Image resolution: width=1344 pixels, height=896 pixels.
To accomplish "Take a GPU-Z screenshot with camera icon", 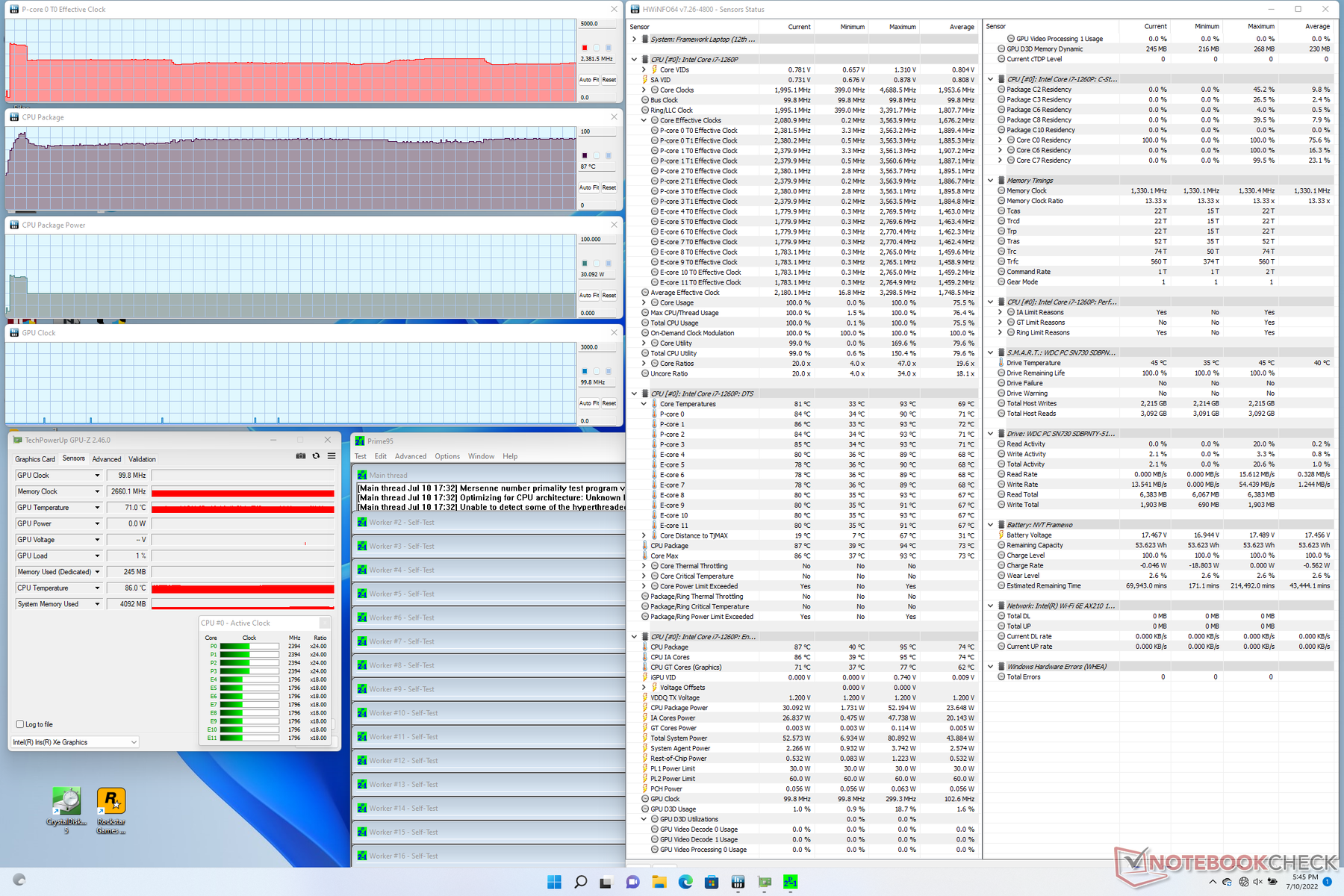I will point(301,455).
